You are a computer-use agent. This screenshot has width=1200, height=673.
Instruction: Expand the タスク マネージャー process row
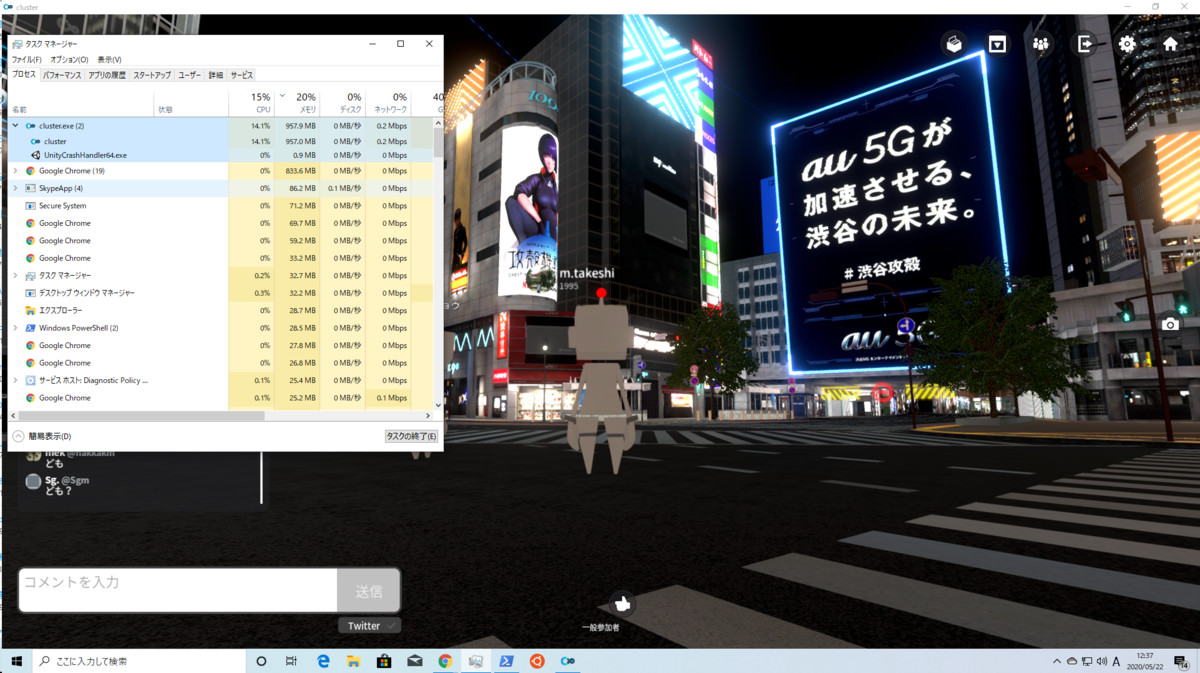point(15,275)
